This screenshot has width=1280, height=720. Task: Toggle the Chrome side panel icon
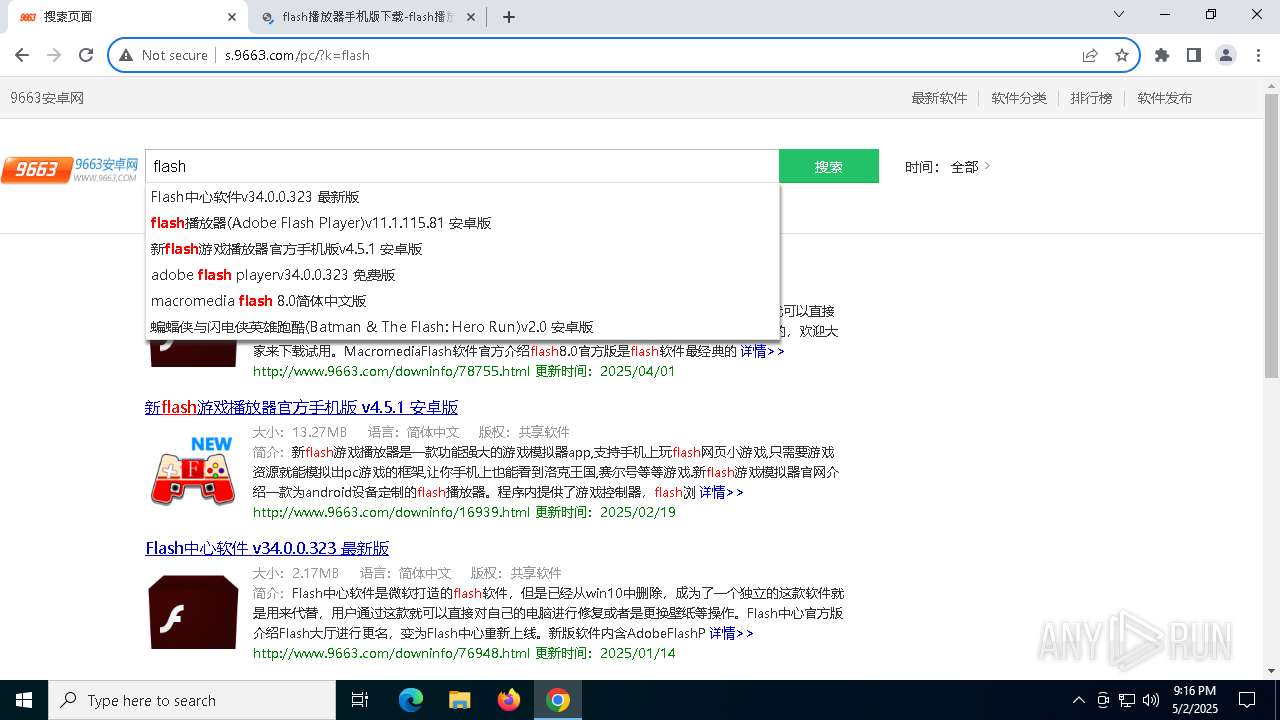[1194, 55]
